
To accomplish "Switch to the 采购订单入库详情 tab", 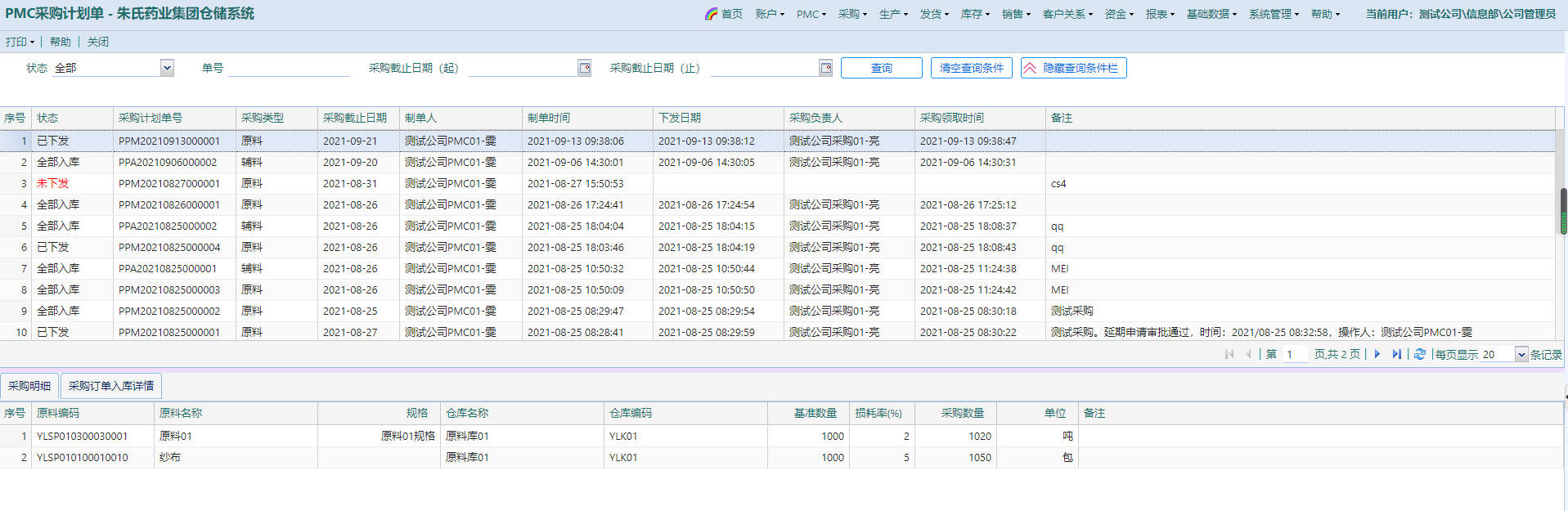I will coord(111,386).
